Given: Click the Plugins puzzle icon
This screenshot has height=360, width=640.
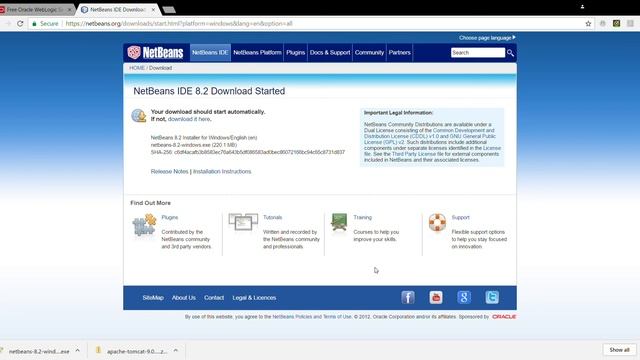Looking at the screenshot, I should click(144, 225).
